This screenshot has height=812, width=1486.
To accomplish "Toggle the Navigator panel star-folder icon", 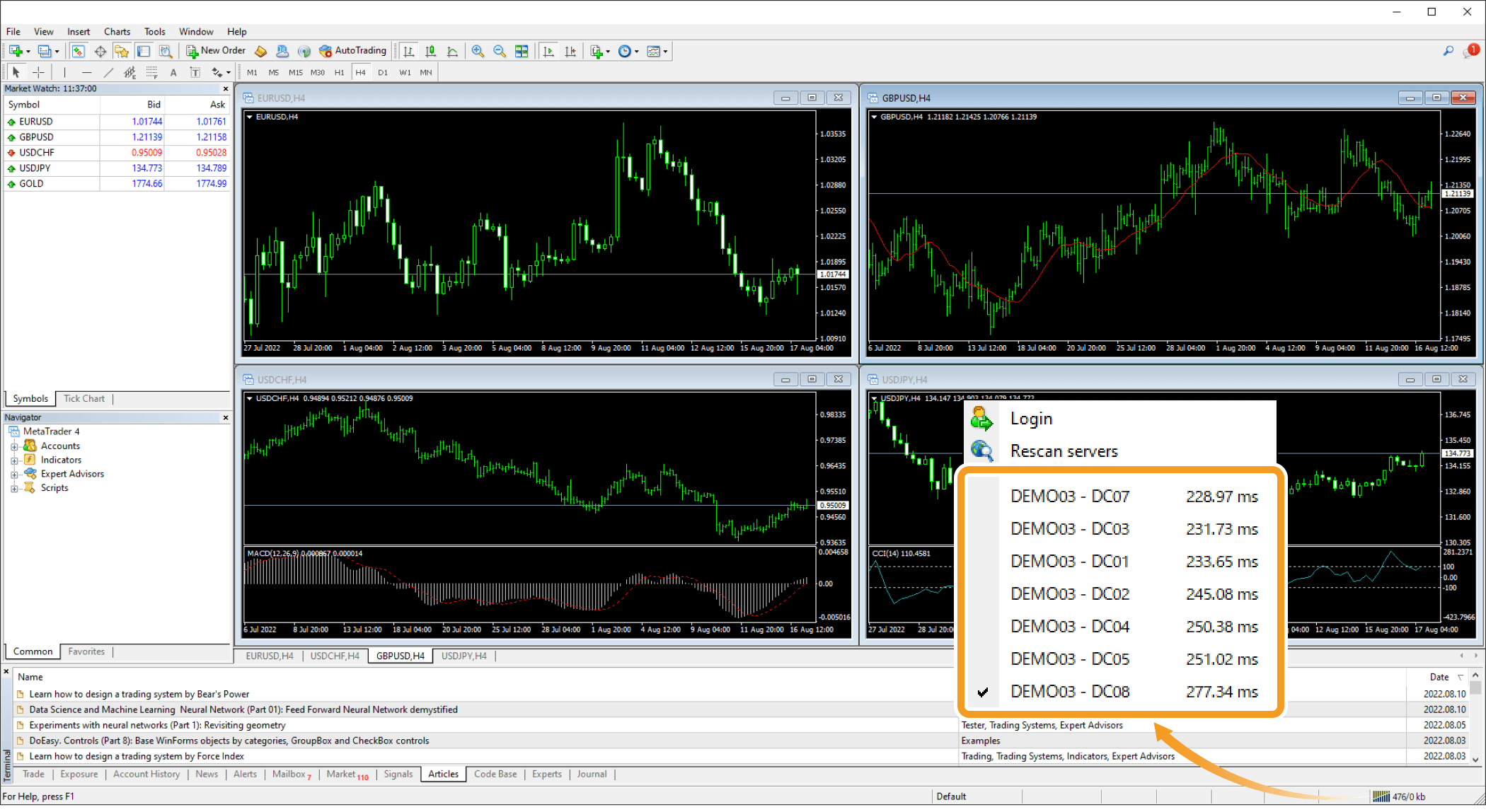I will 122,51.
